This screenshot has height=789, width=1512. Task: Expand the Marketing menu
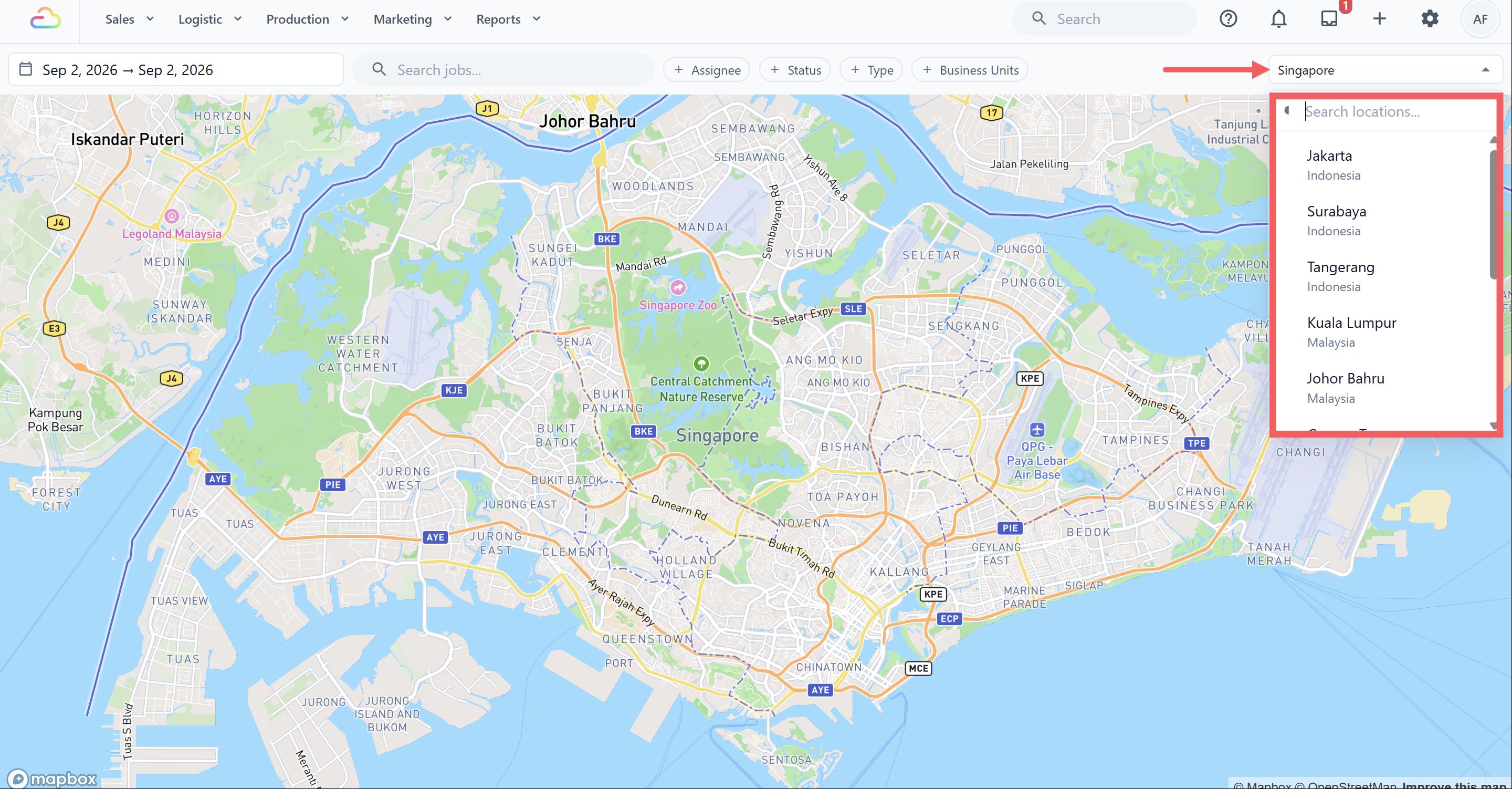412,19
